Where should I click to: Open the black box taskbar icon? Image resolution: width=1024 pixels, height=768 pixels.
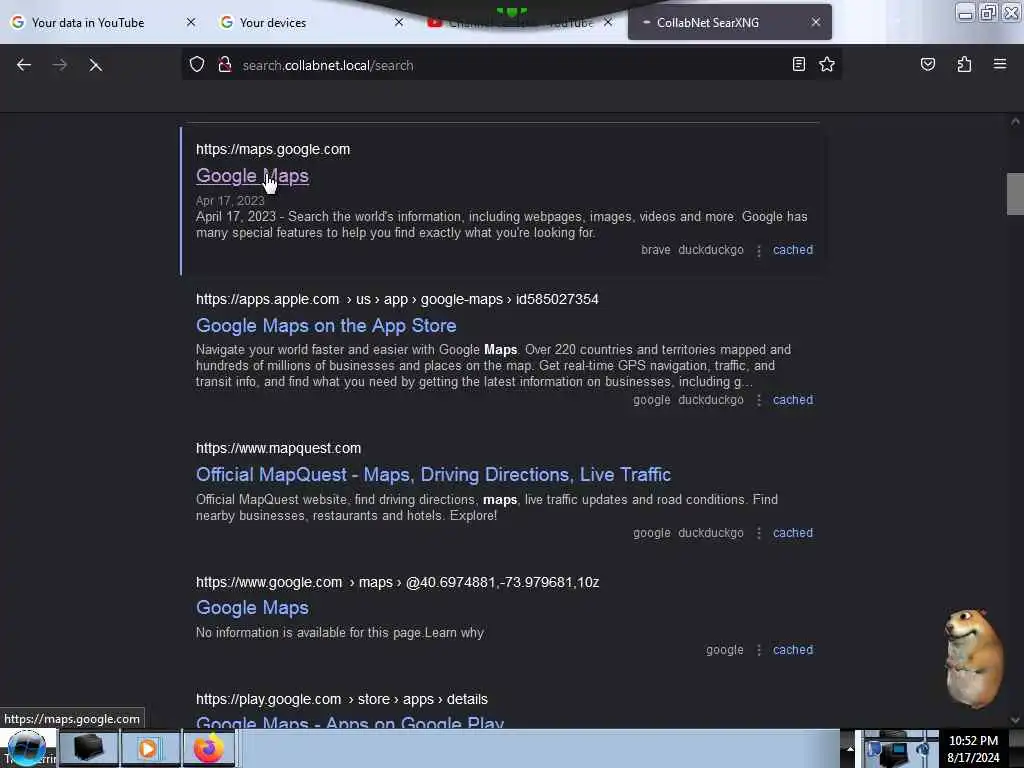pos(89,748)
